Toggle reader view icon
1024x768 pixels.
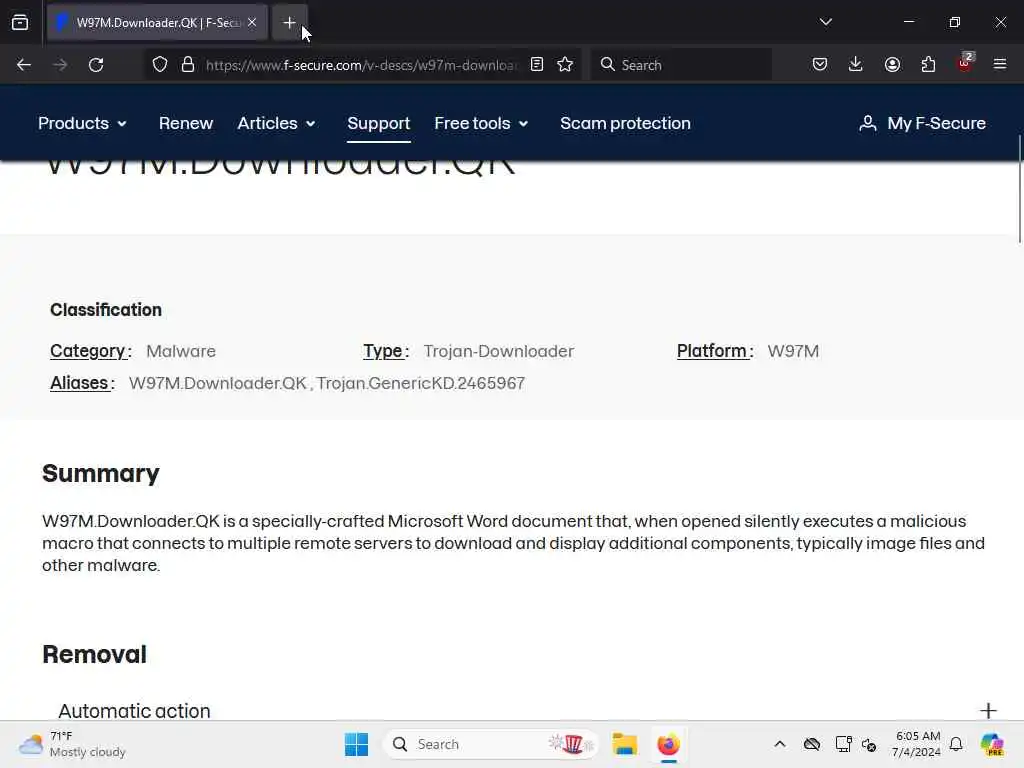537,65
